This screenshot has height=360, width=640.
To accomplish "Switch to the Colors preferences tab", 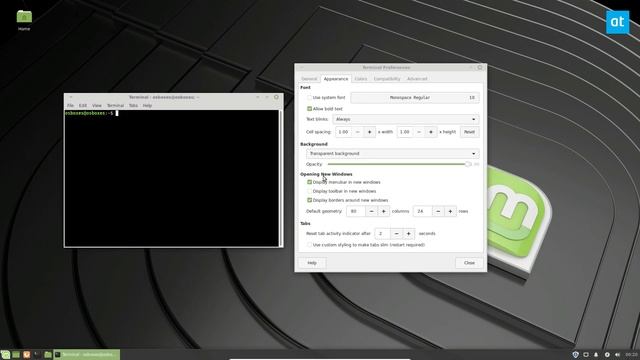I will 361,79.
